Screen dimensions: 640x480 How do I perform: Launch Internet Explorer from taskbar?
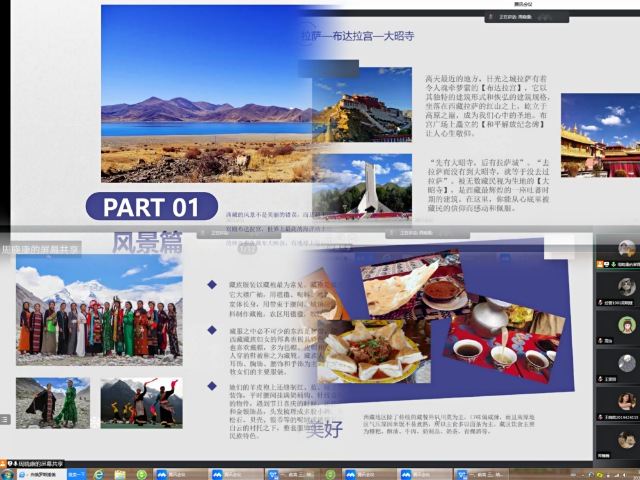(98, 475)
